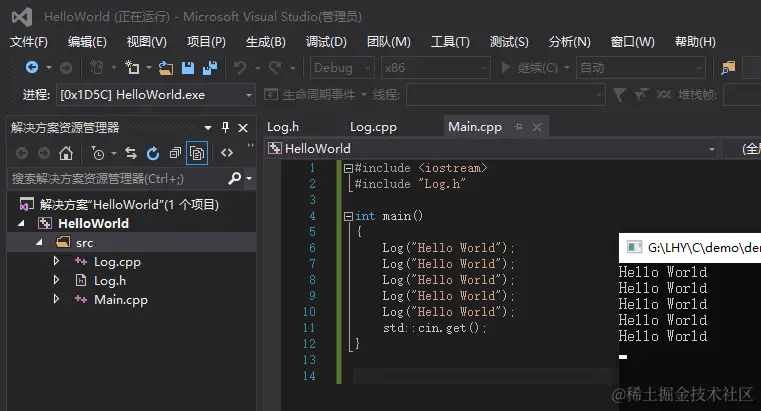The height and width of the screenshot is (411, 761).
Task: Open the 调试(D) menu
Action: coord(326,42)
